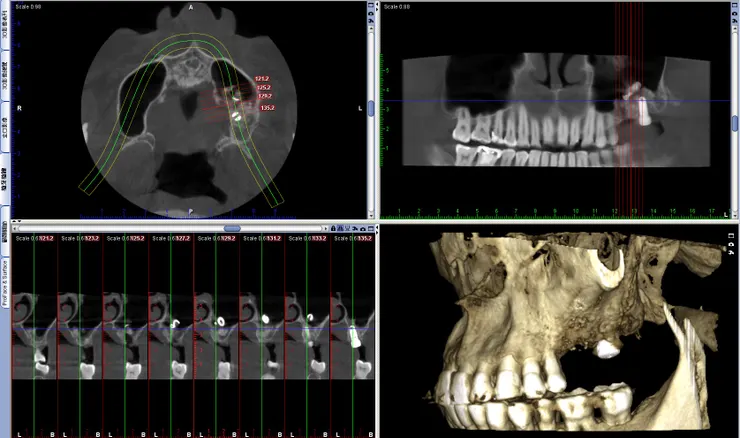
Task: Click the camera capture icon above slice panel
Action: tap(363, 229)
